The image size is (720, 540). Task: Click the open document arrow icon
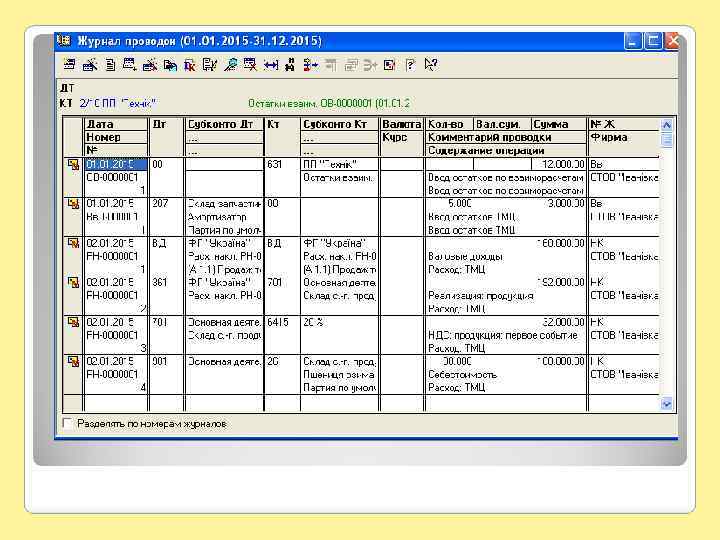click(x=170, y=65)
